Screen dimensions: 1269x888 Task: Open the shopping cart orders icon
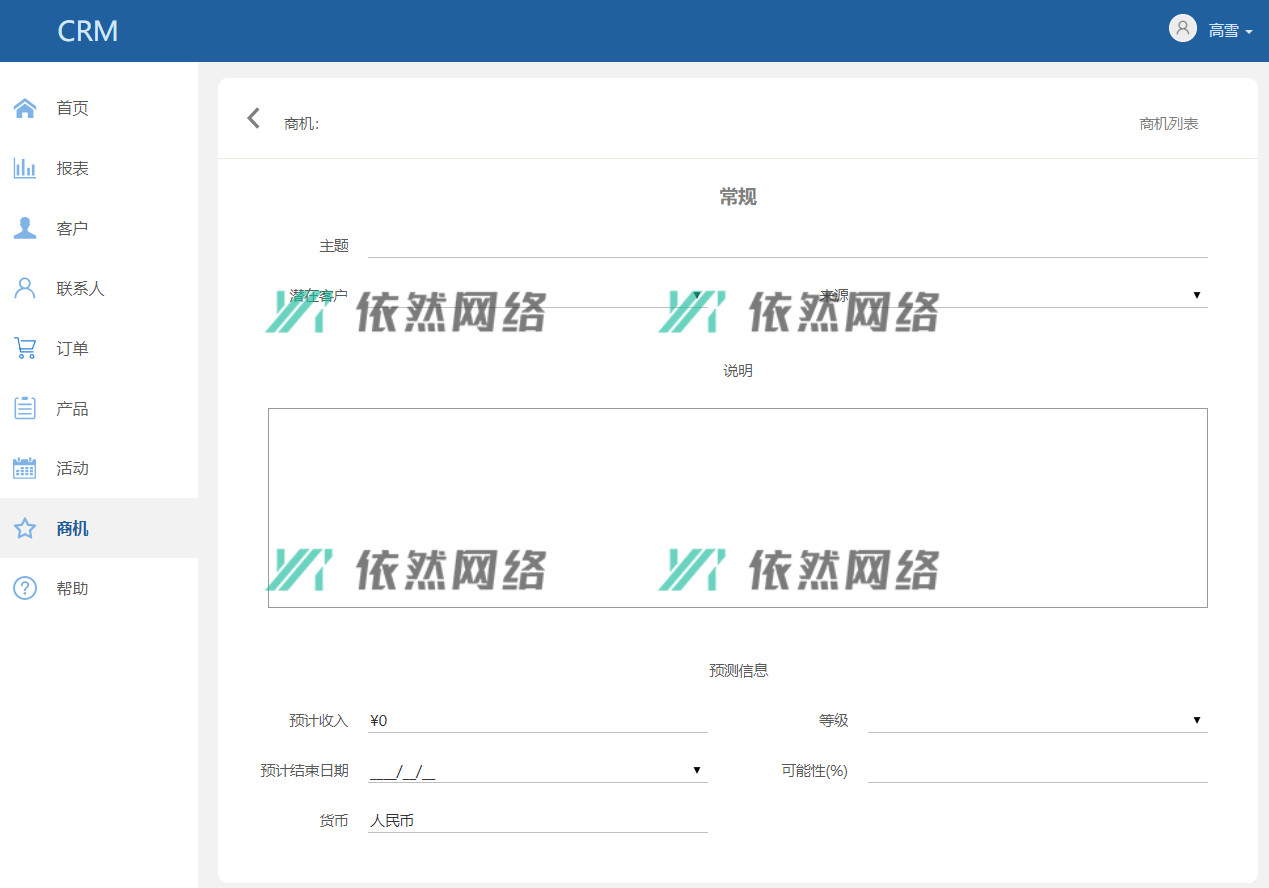[25, 348]
